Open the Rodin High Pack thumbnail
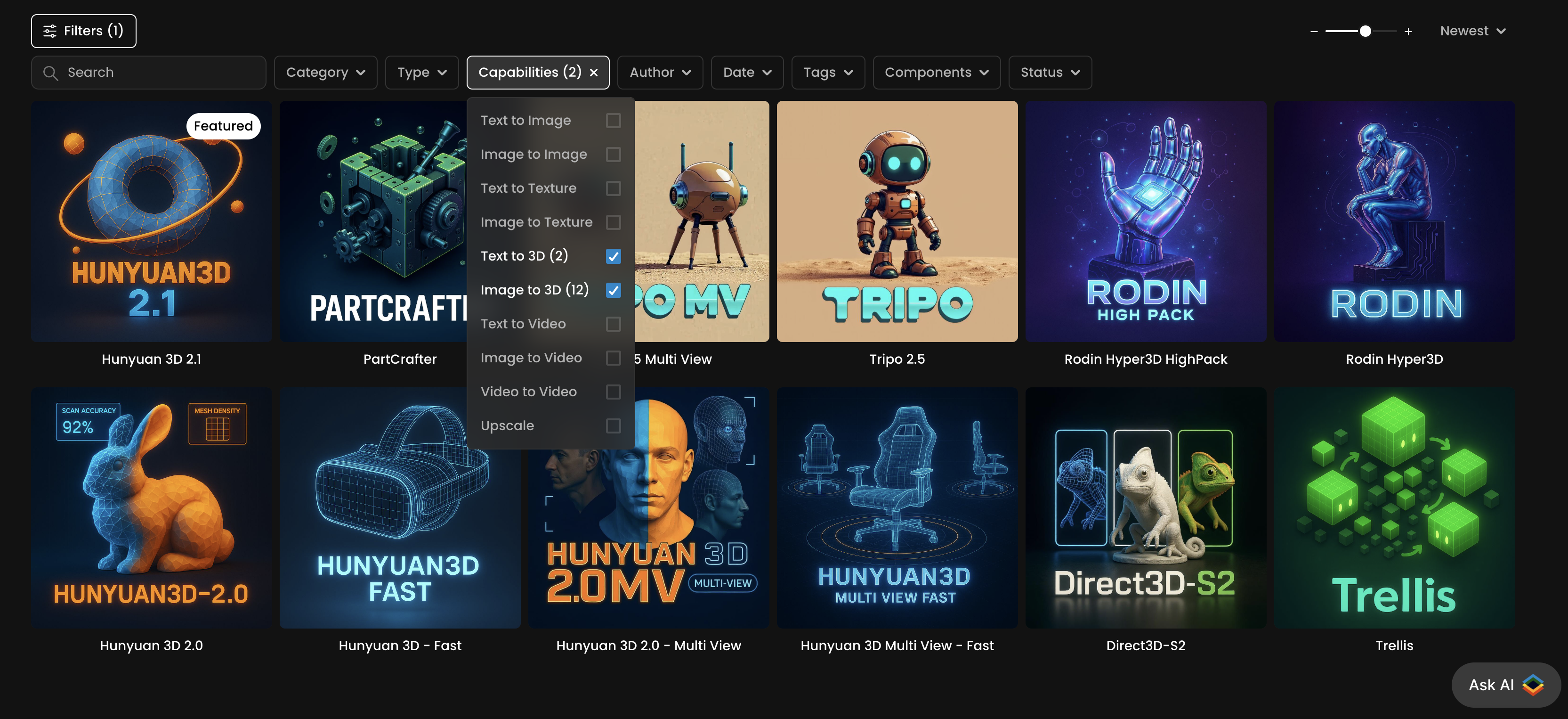Image resolution: width=1568 pixels, height=719 pixels. [1146, 221]
